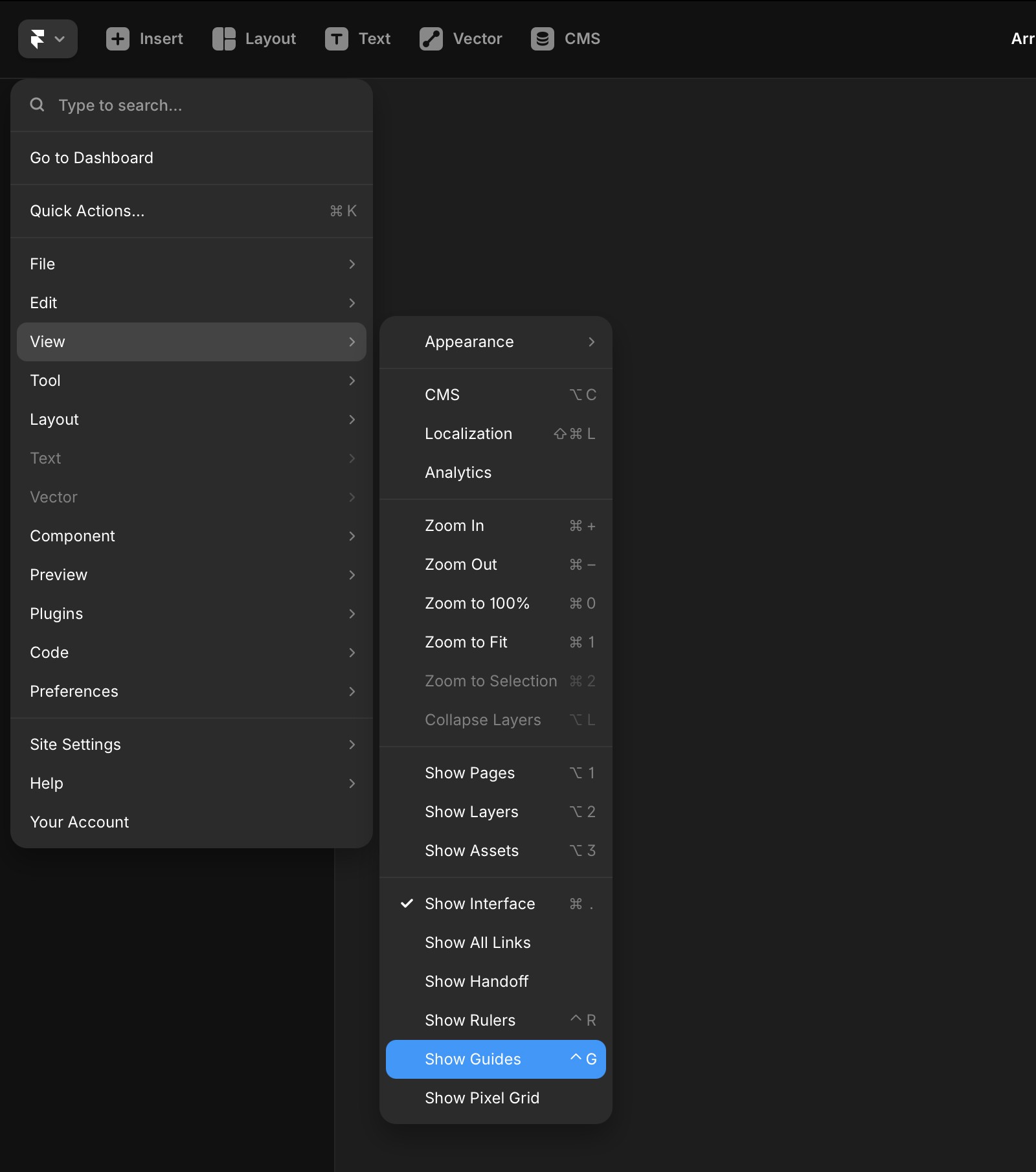The height and width of the screenshot is (1172, 1036).
Task: Click the Vector pen icon
Action: tap(431, 39)
